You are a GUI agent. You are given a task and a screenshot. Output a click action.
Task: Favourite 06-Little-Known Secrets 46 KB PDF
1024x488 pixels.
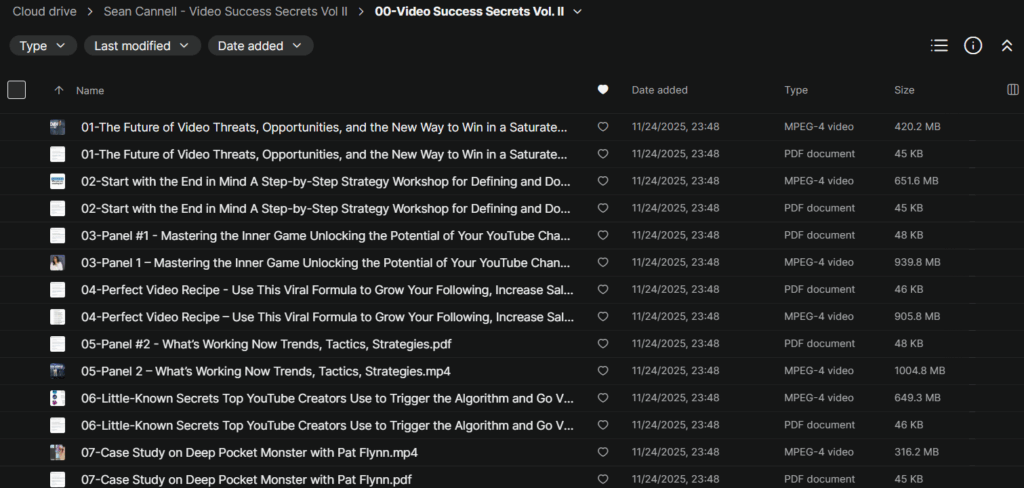(603, 425)
